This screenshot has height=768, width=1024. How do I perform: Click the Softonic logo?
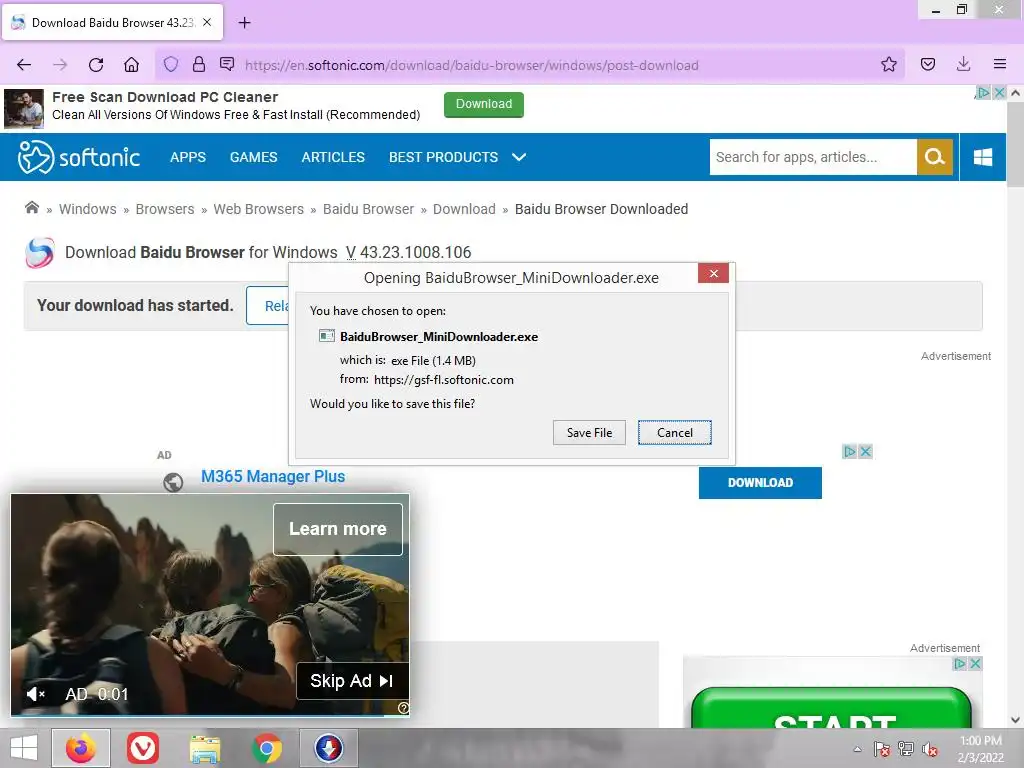78,157
